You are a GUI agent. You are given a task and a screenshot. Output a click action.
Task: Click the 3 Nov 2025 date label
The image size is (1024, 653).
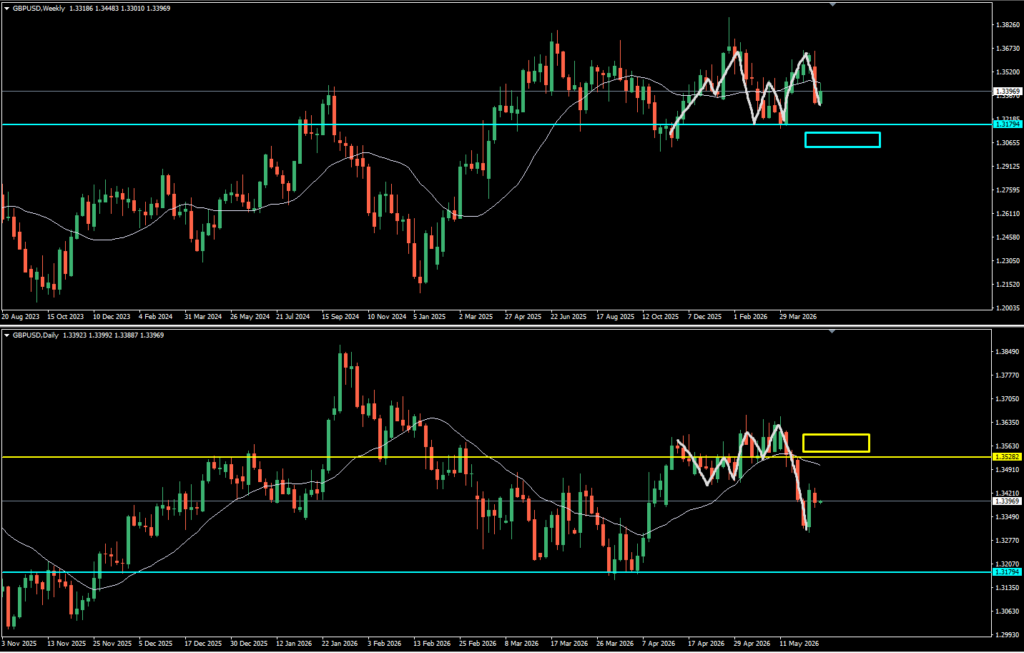[x=18, y=643]
